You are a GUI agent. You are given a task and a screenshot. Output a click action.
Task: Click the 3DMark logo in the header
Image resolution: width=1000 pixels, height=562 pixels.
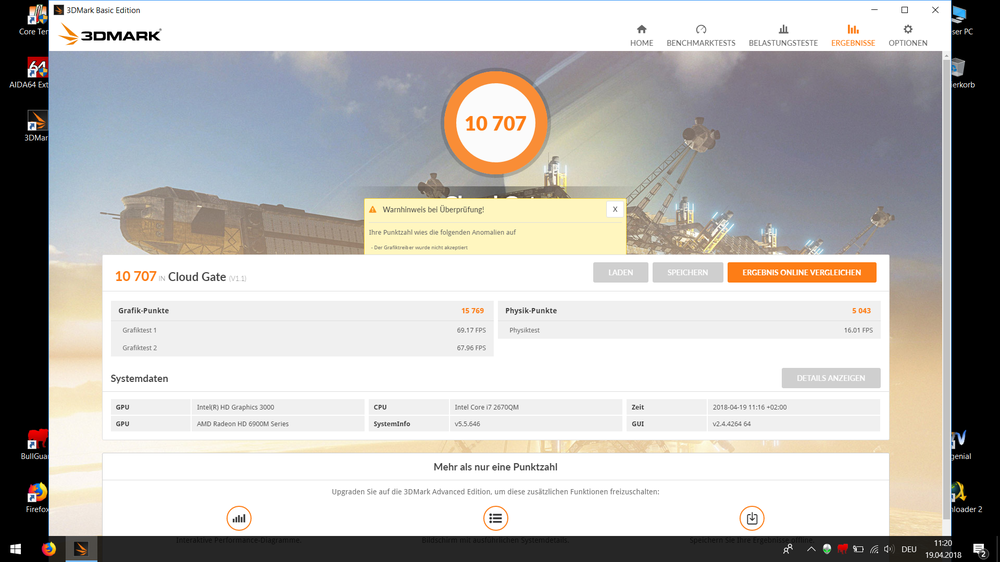click(x=110, y=35)
